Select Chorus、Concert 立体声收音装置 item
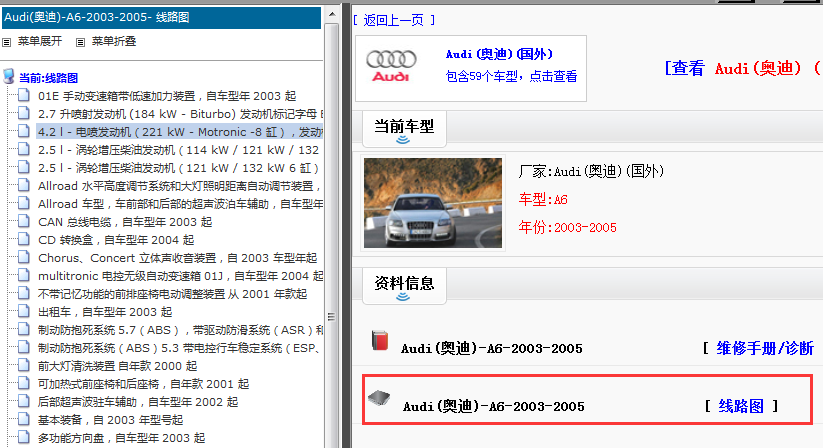 [x=177, y=258]
